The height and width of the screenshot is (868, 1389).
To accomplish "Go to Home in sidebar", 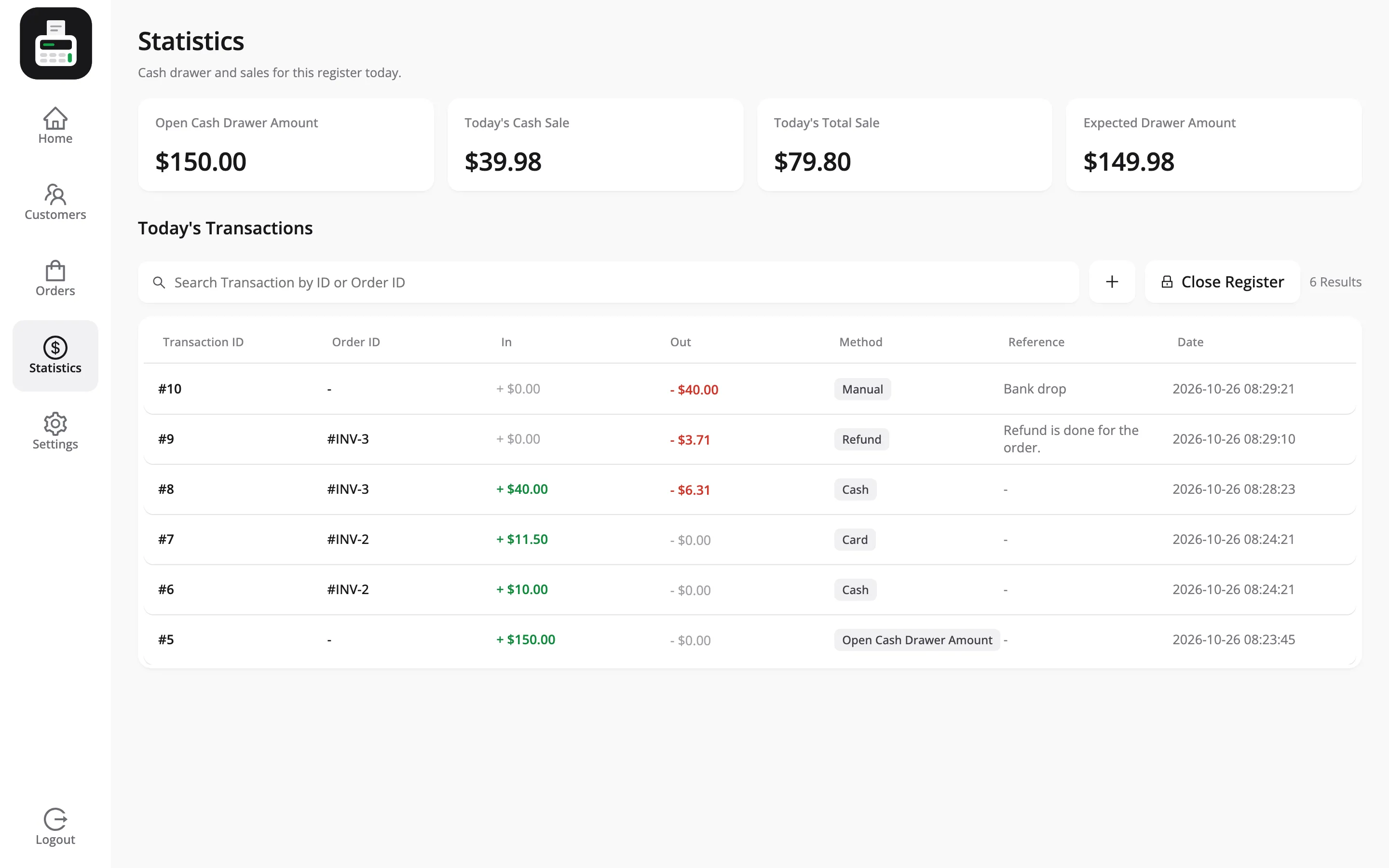I will click(x=55, y=126).
